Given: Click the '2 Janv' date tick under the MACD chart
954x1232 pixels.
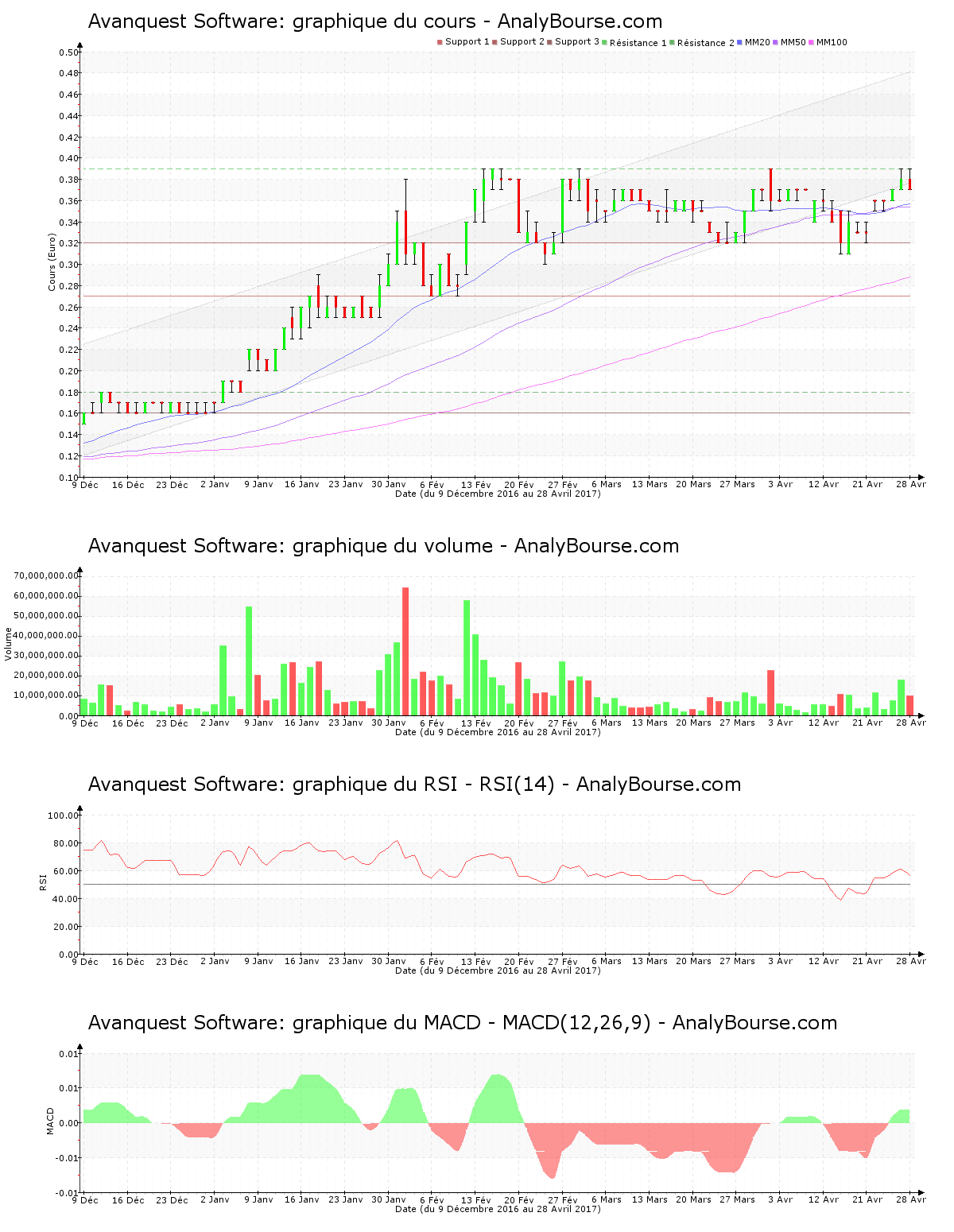Looking at the screenshot, I should 215,1200.
